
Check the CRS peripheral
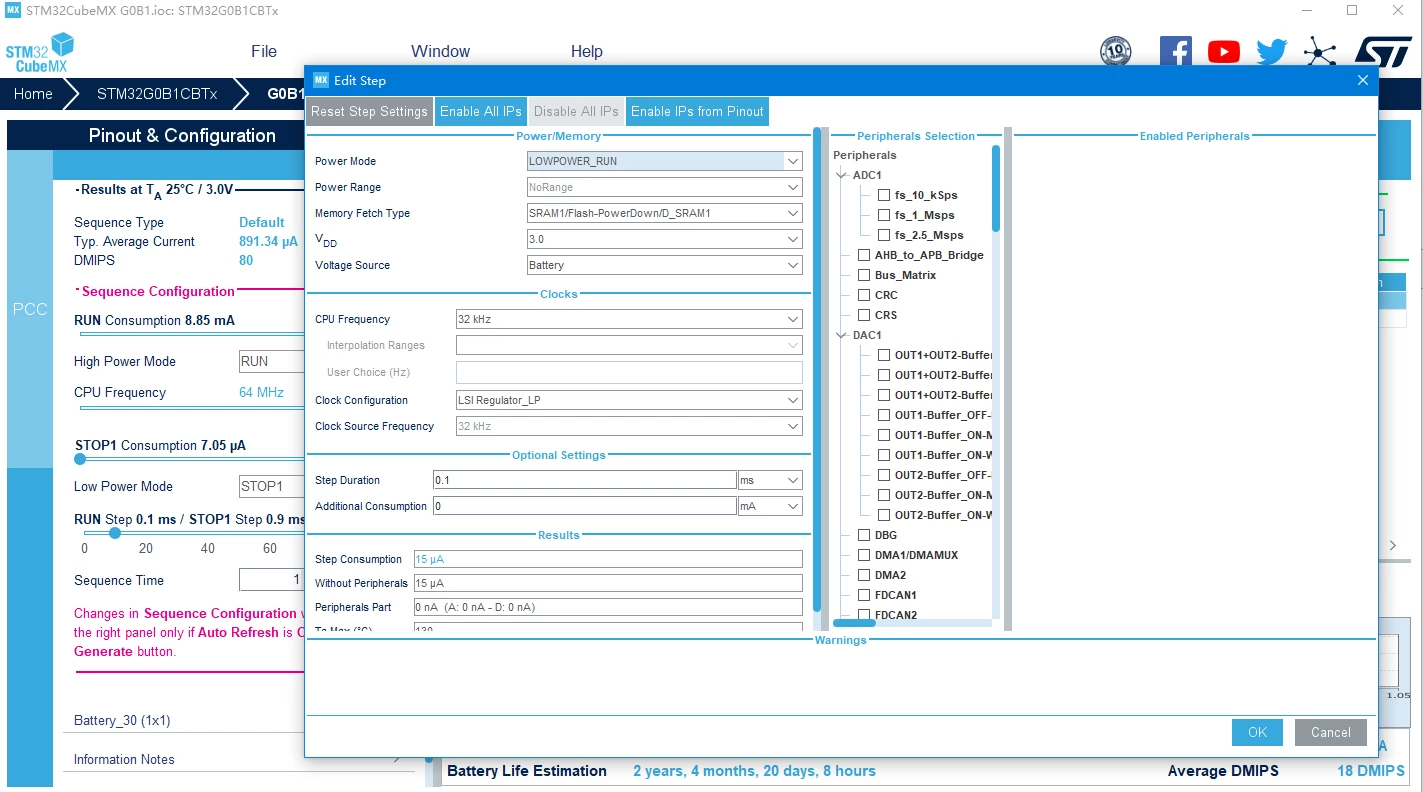coord(864,315)
